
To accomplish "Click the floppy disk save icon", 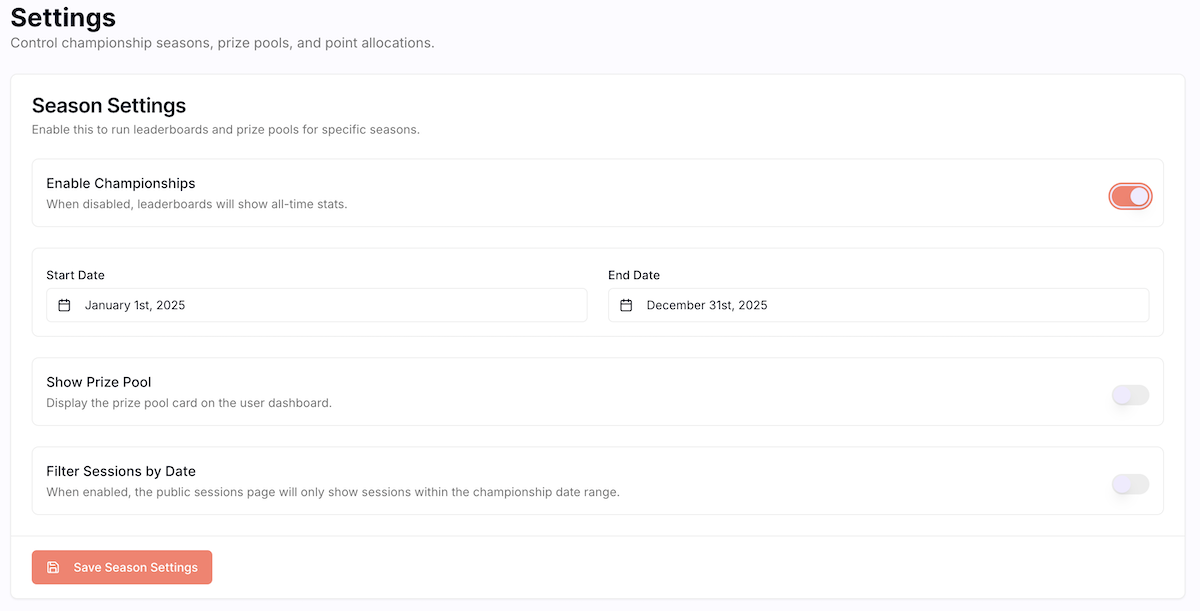I will pyautogui.click(x=52, y=567).
